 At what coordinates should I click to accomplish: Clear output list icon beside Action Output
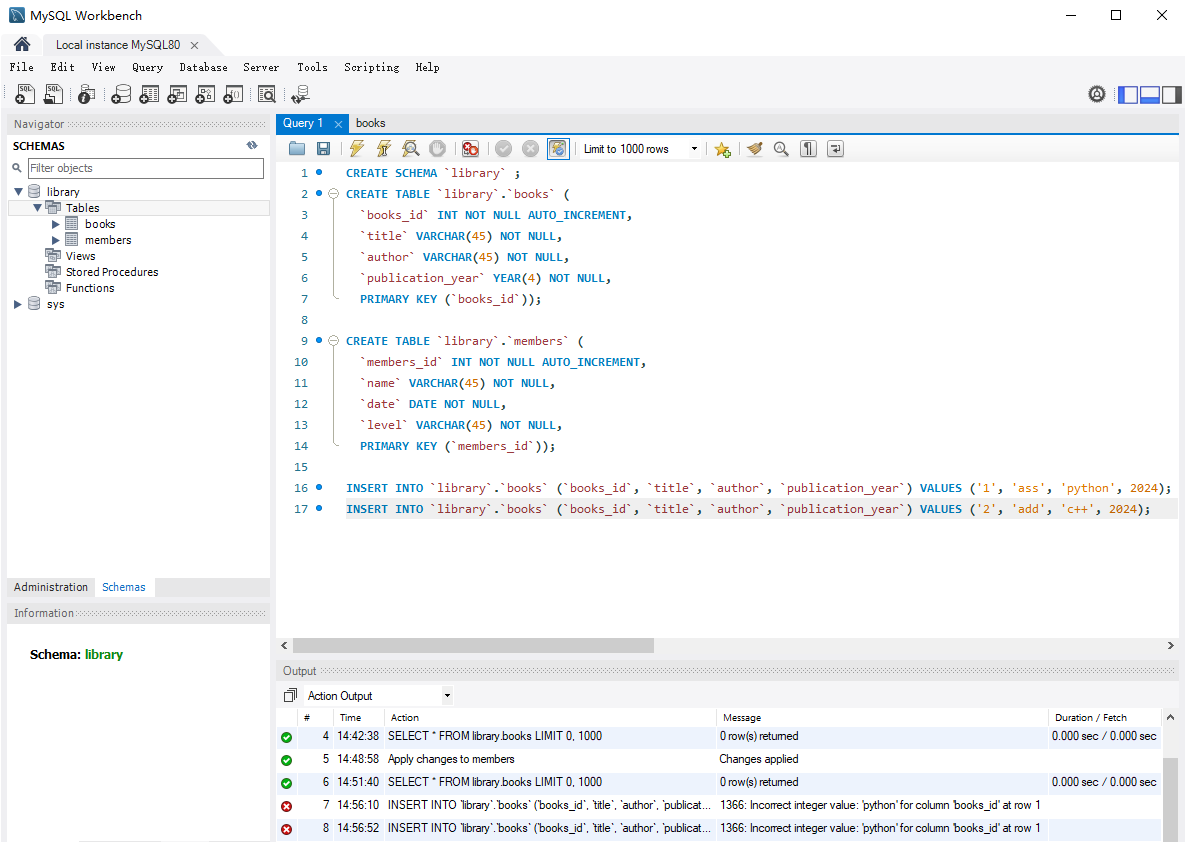point(290,695)
